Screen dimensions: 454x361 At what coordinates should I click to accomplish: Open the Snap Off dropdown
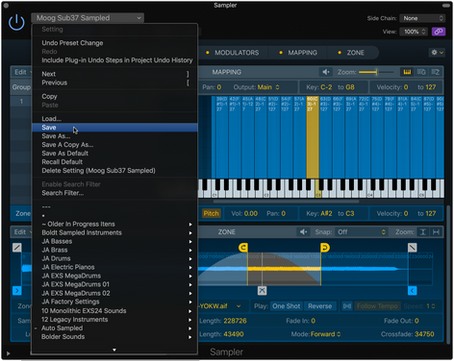(x=361, y=232)
